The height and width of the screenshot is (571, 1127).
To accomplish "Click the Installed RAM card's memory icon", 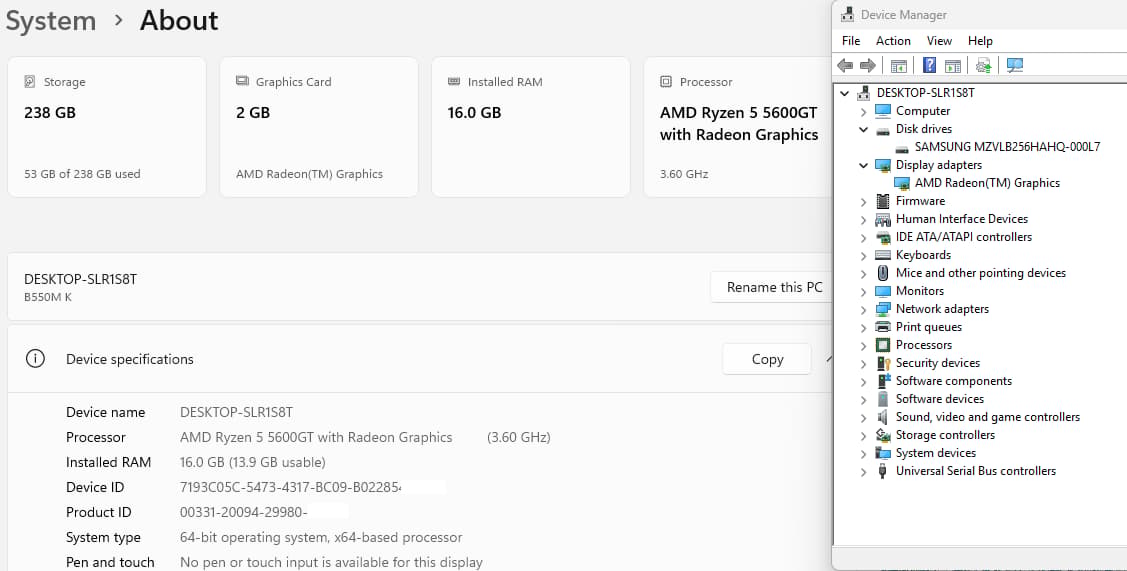I will (454, 81).
